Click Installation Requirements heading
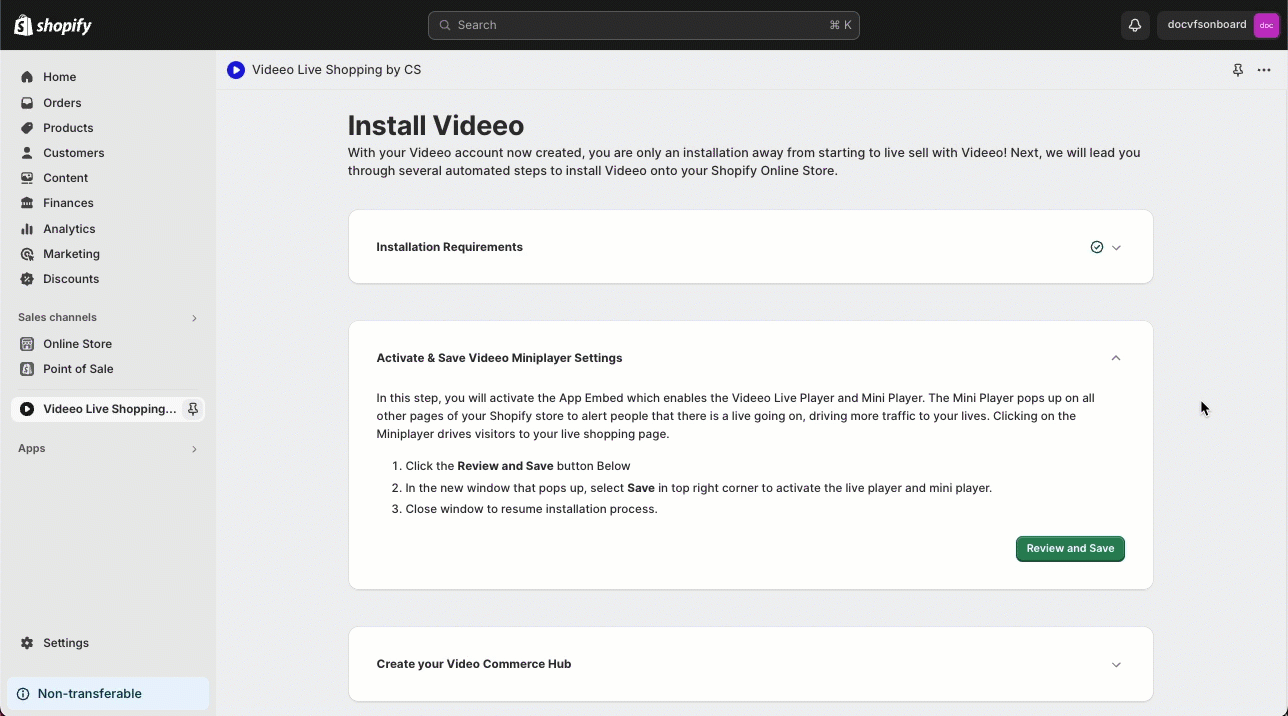The height and width of the screenshot is (716, 1288). [449, 247]
